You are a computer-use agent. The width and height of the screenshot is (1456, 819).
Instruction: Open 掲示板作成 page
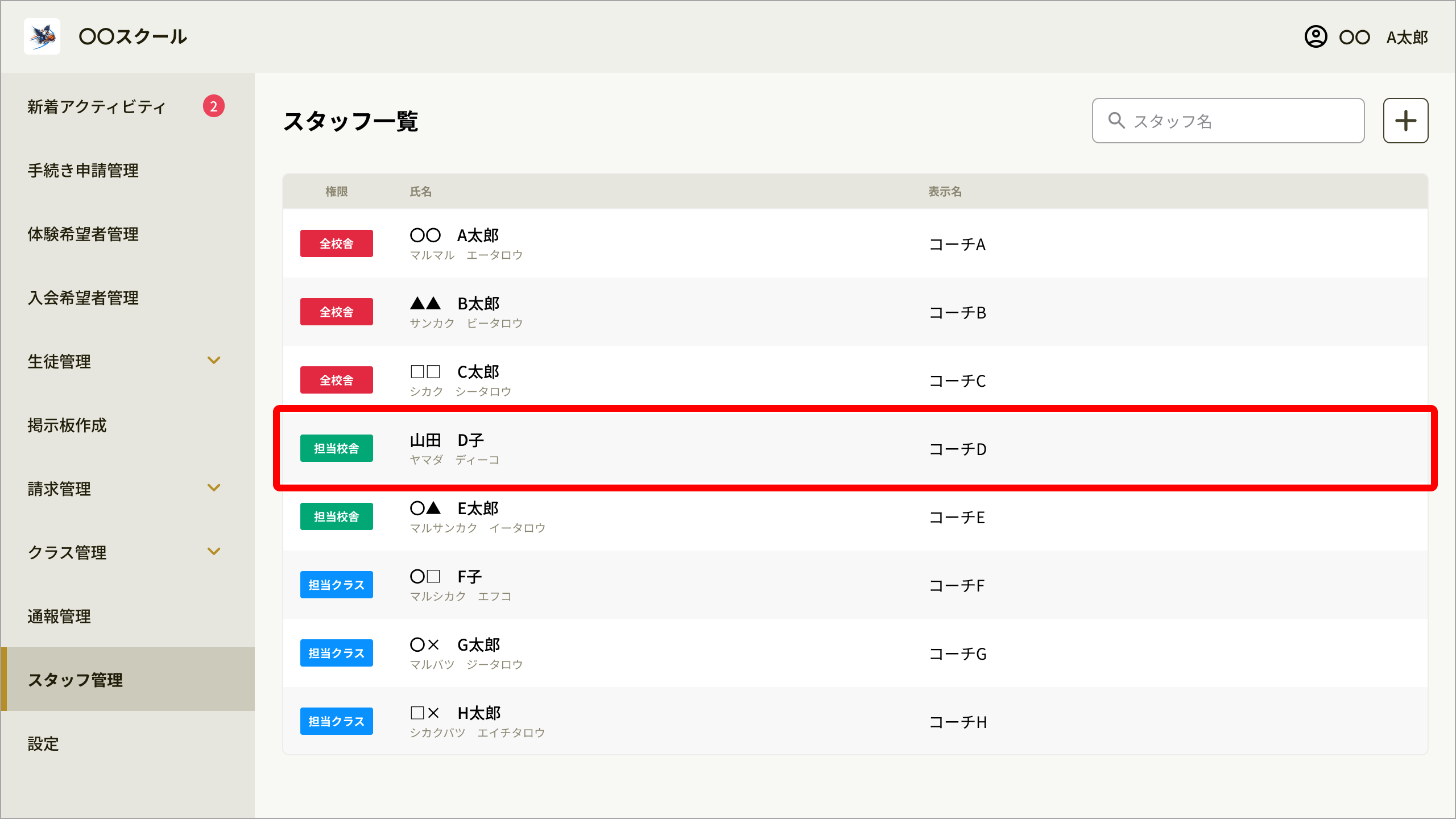[x=67, y=425]
